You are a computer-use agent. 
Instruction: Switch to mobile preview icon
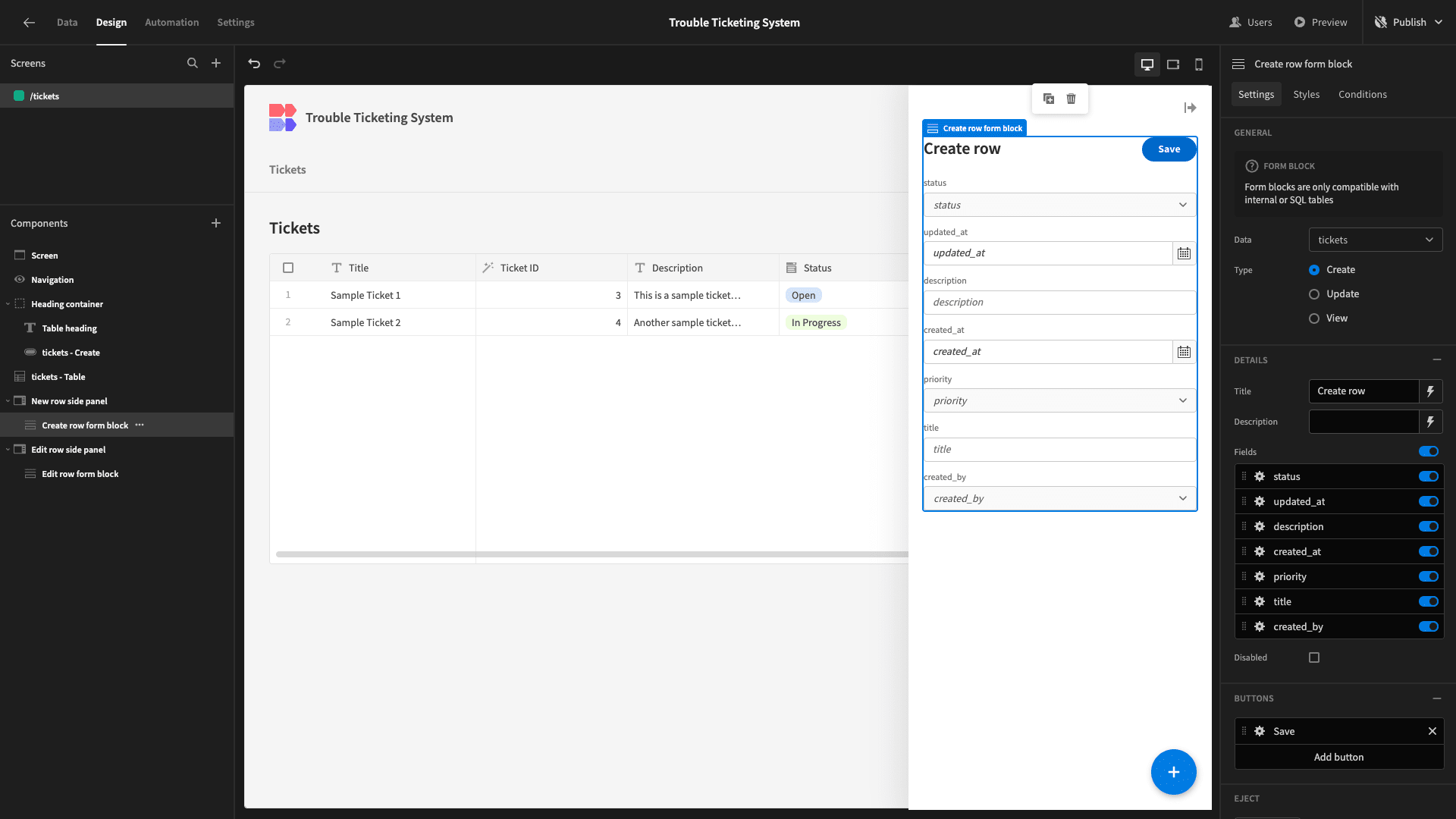(x=1199, y=64)
